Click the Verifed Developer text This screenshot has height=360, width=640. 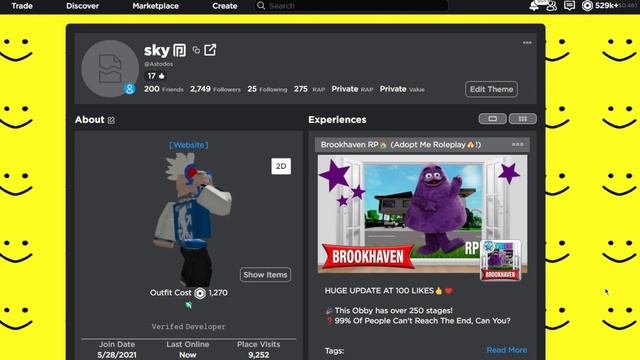click(189, 327)
